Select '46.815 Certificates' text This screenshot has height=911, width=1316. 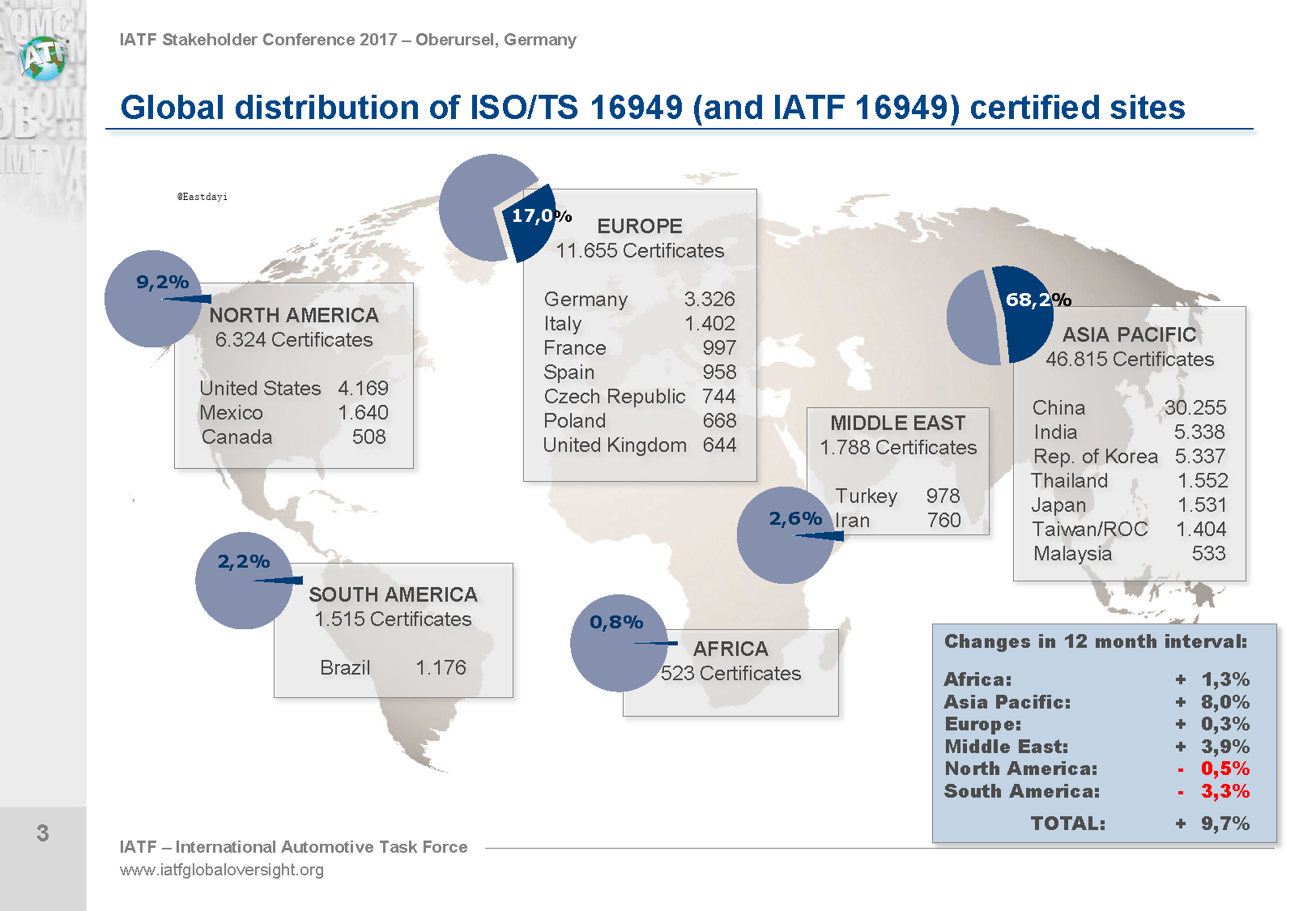coord(1130,359)
